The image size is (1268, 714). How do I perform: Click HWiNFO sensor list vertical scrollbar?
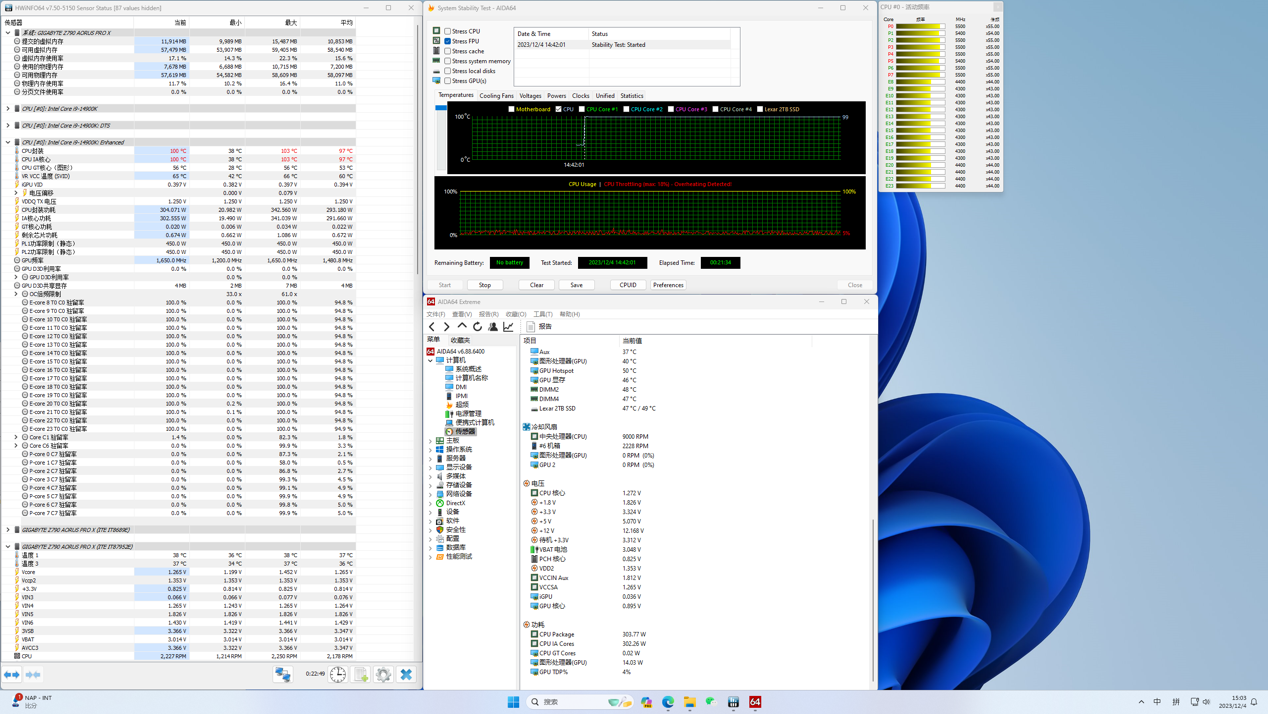(x=418, y=150)
